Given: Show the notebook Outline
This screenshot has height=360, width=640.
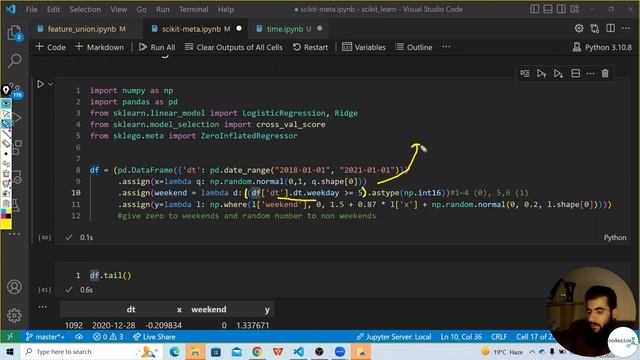Looking at the screenshot, I should click(x=414, y=47).
